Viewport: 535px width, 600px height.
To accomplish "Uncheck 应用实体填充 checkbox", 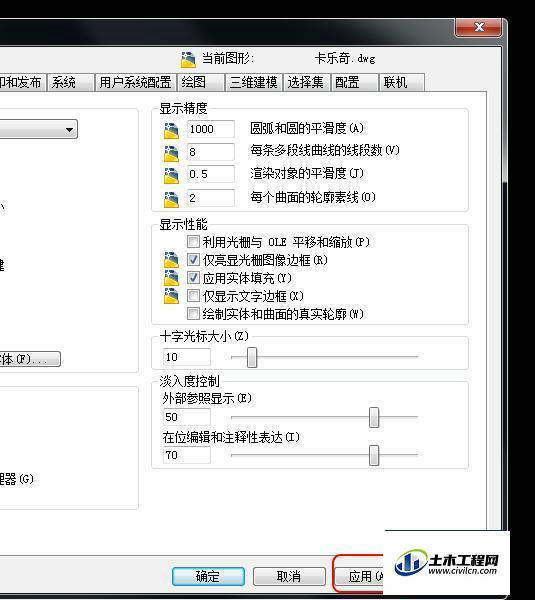I will click(x=193, y=277).
